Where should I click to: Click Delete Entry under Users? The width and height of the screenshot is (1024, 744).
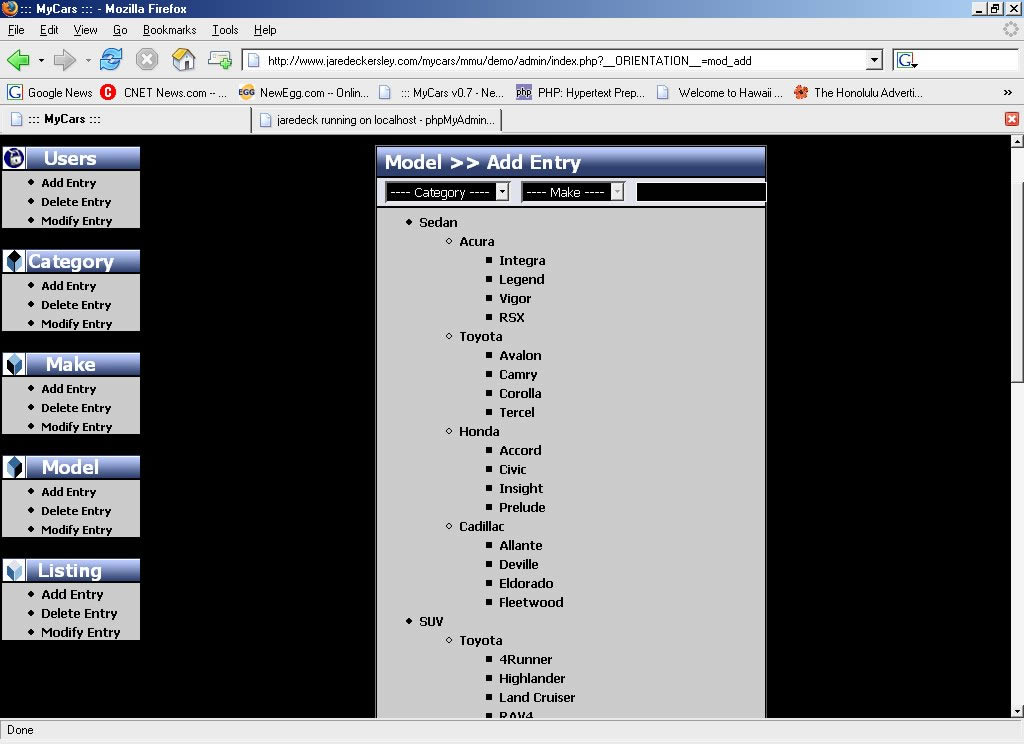click(x=76, y=202)
